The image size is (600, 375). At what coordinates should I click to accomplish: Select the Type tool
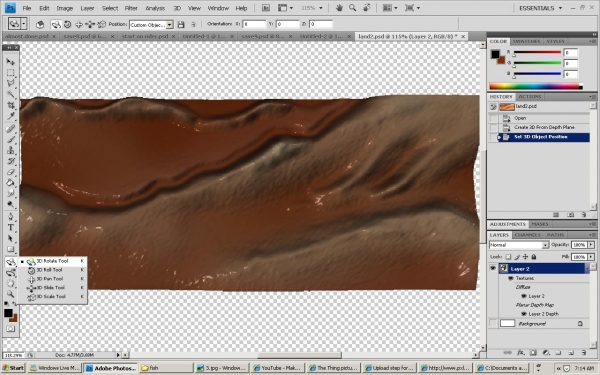[x=10, y=228]
